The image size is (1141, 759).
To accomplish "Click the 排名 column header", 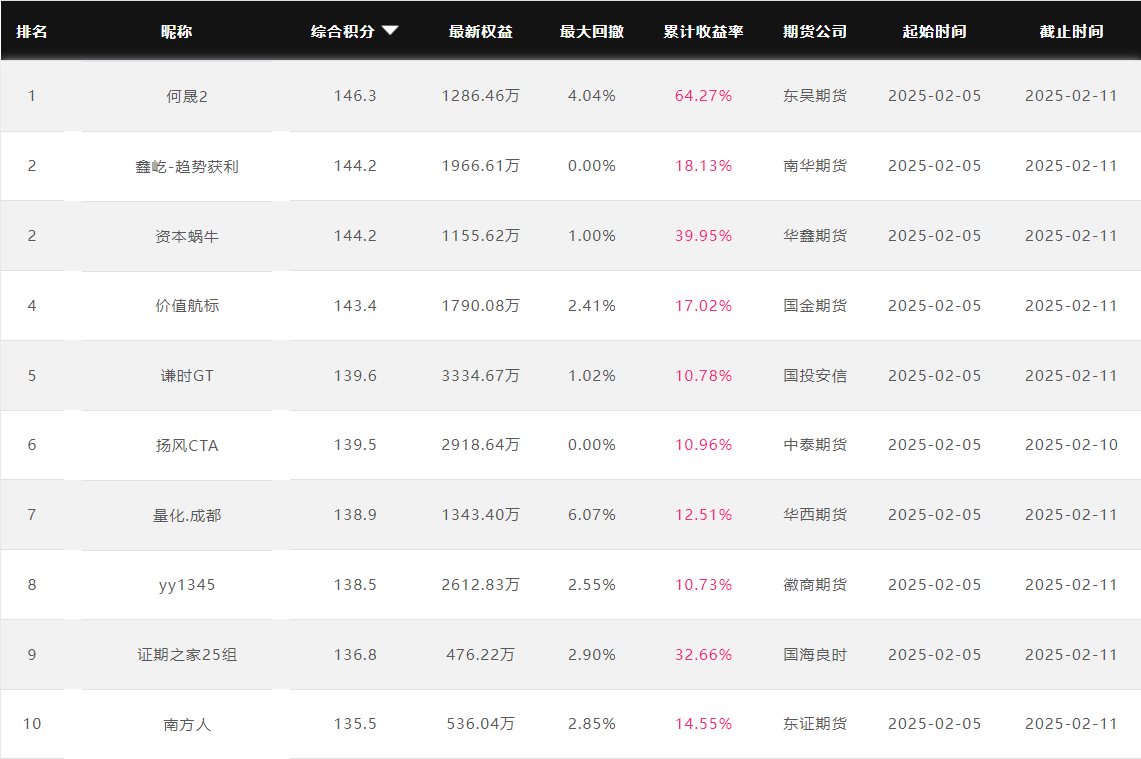I will click(31, 31).
